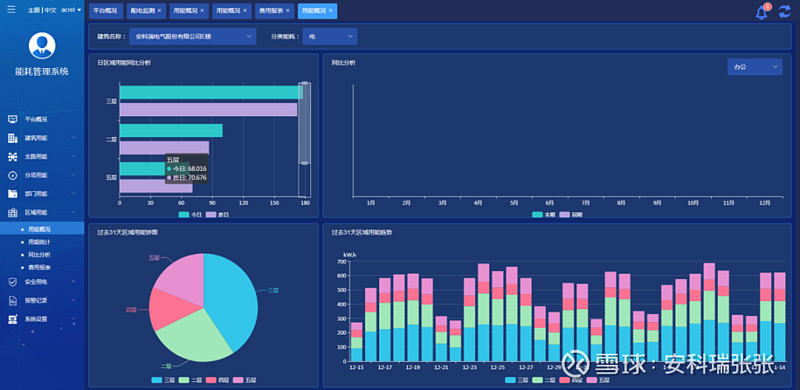Collapse the sidebar with the hamburger icon
This screenshot has height=390, width=800.
click(x=11, y=10)
